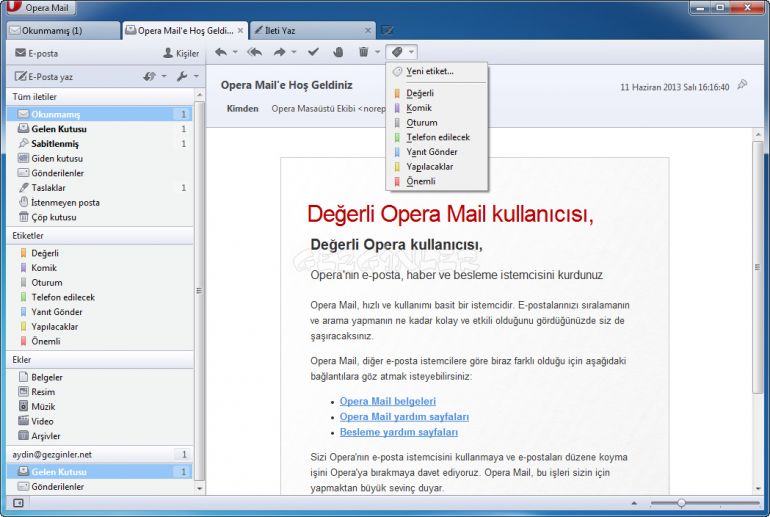Select Yapılacaklar in label menu
Screen dimensions: 770x517
point(437,167)
